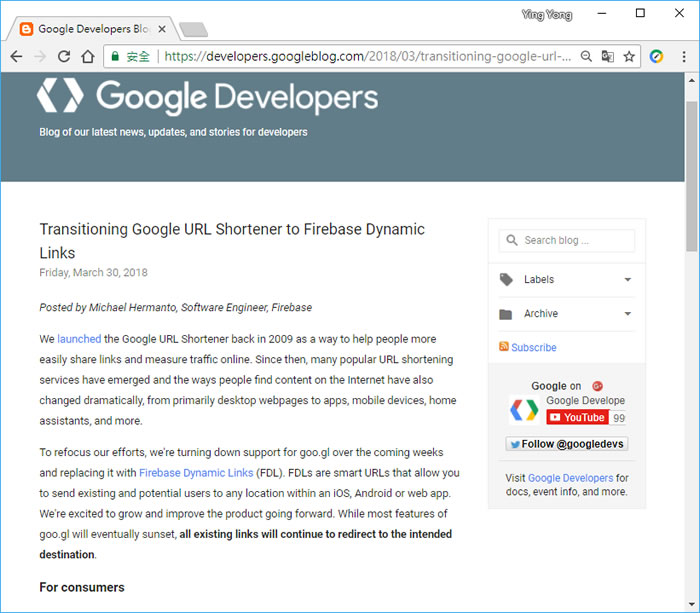
Task: Click the YouTube subscriber count 99
Action: [x=619, y=418]
